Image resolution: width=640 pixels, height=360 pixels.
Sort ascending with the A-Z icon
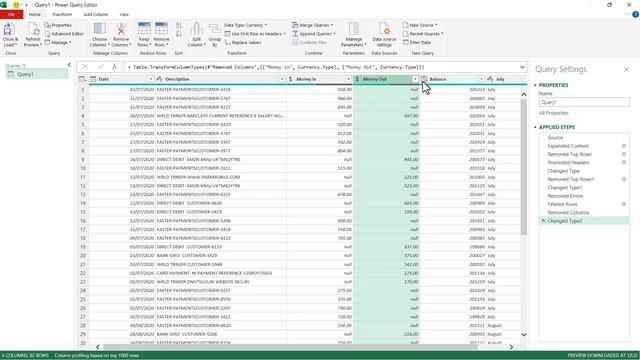[179, 25]
